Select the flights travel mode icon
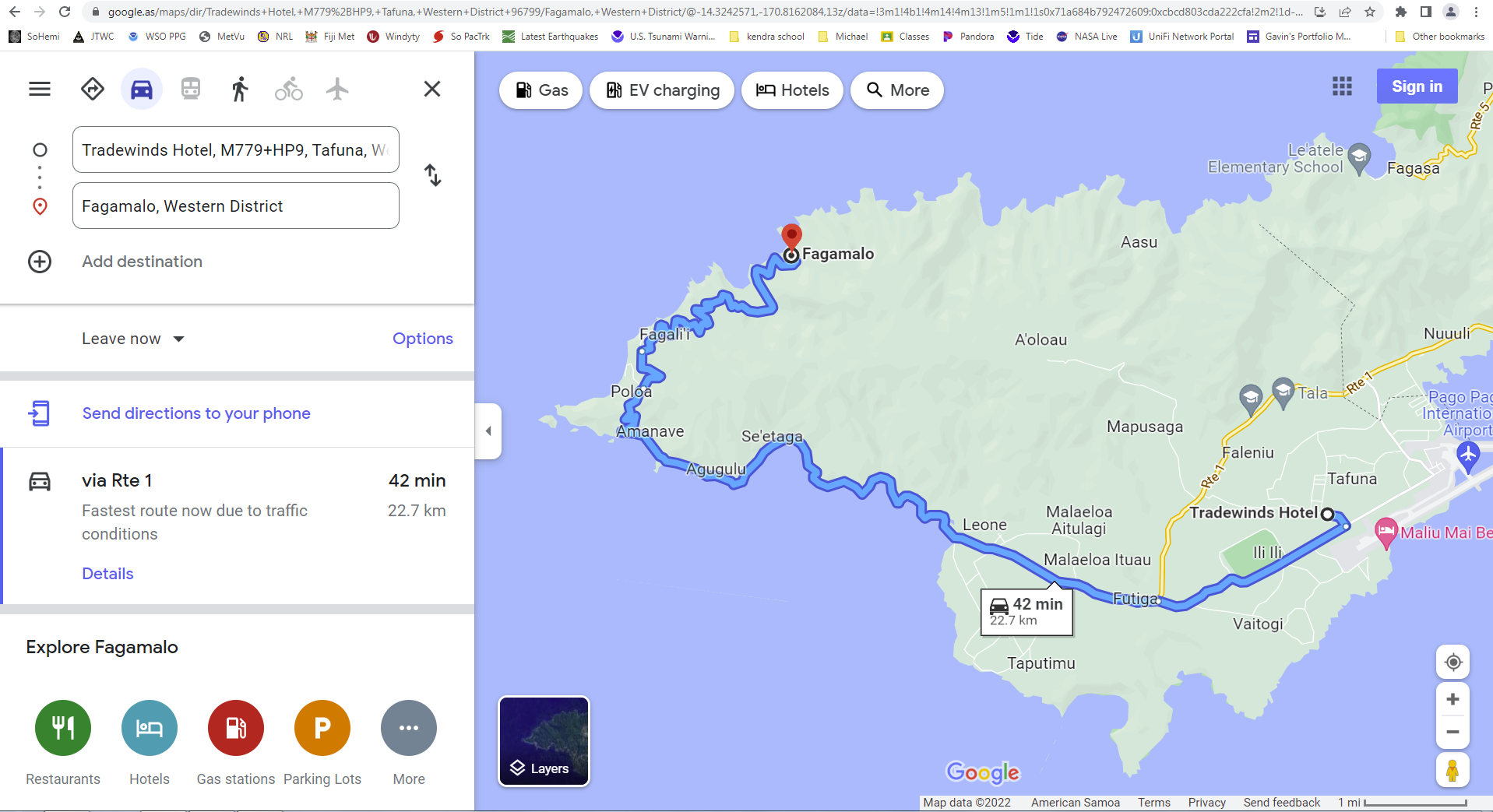 337,90
